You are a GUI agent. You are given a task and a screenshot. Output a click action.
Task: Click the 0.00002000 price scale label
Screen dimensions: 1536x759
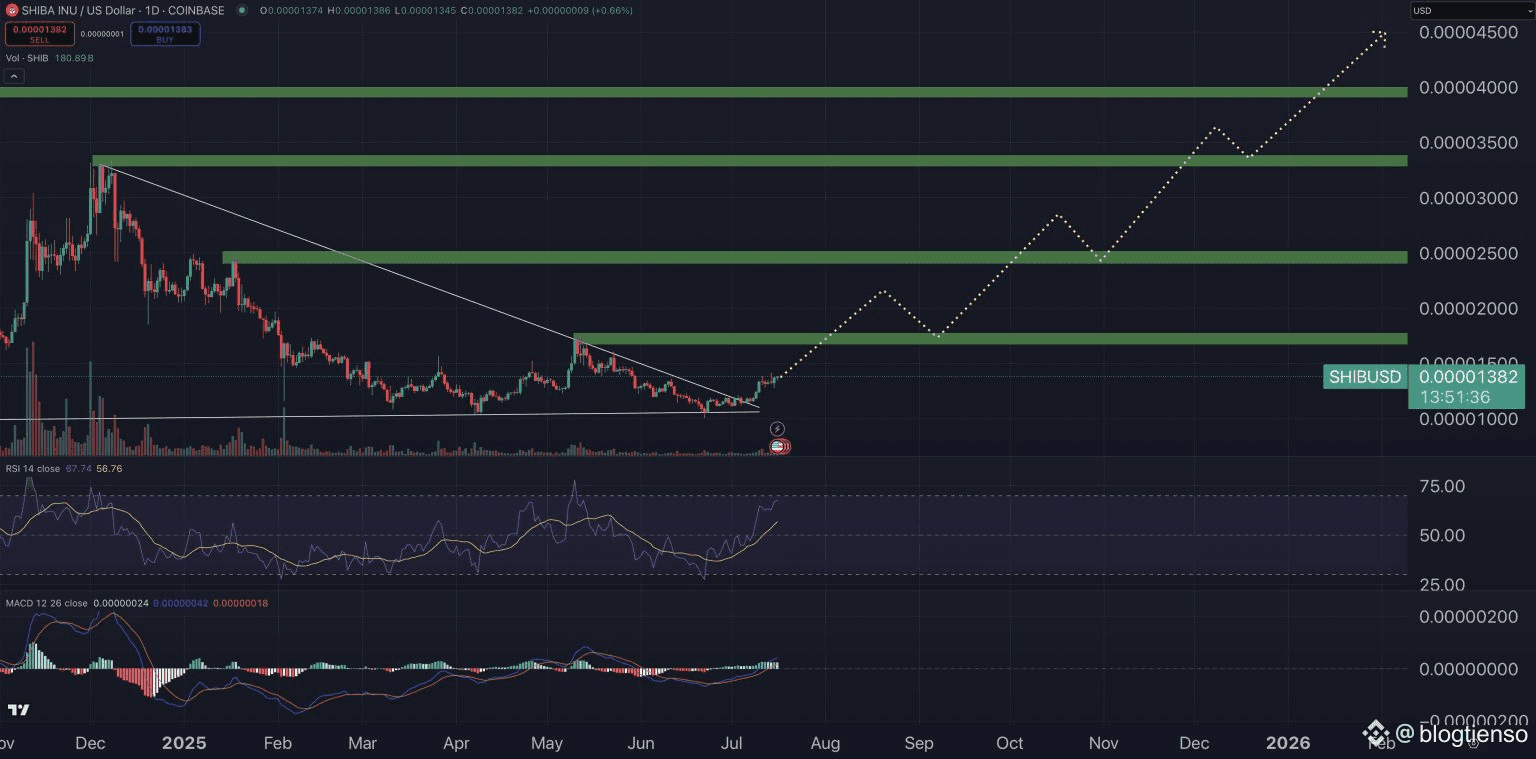pyautogui.click(x=1469, y=308)
